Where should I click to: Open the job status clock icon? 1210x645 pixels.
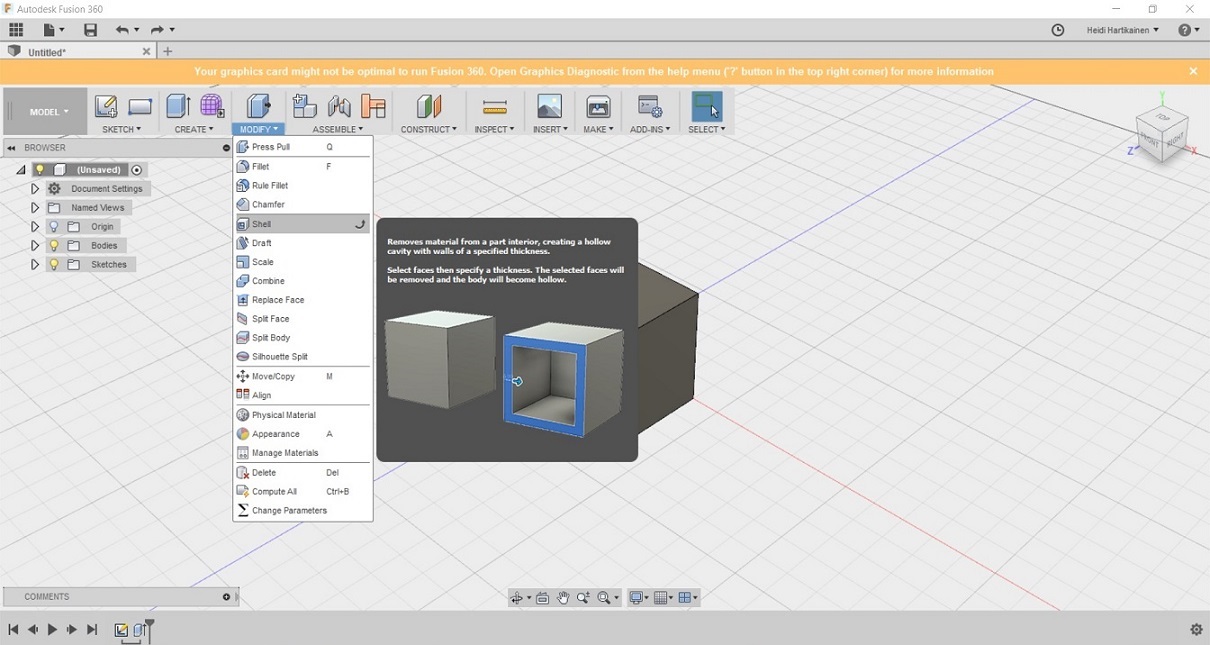tap(1058, 30)
